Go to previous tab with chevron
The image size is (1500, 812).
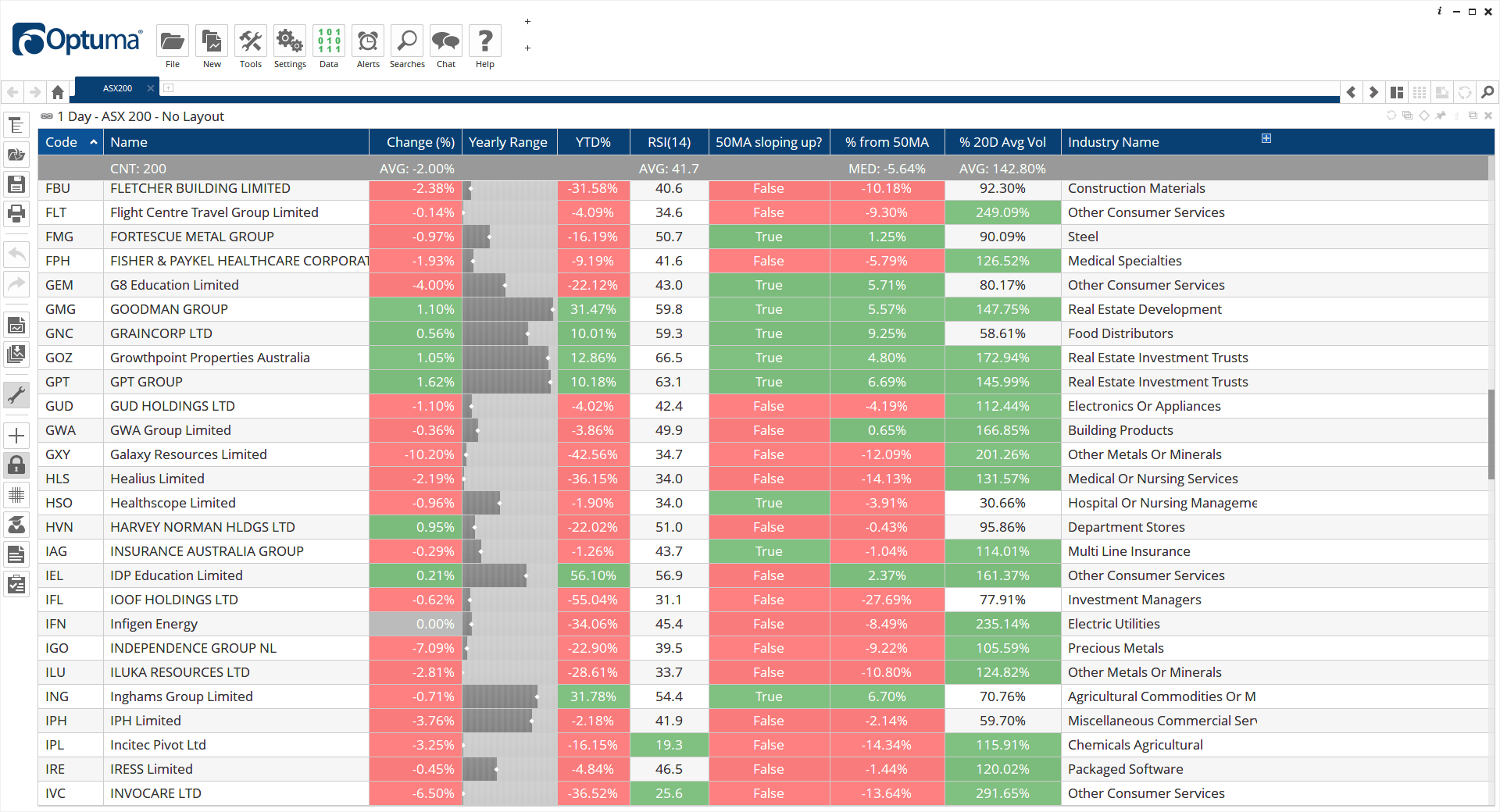tap(1351, 92)
